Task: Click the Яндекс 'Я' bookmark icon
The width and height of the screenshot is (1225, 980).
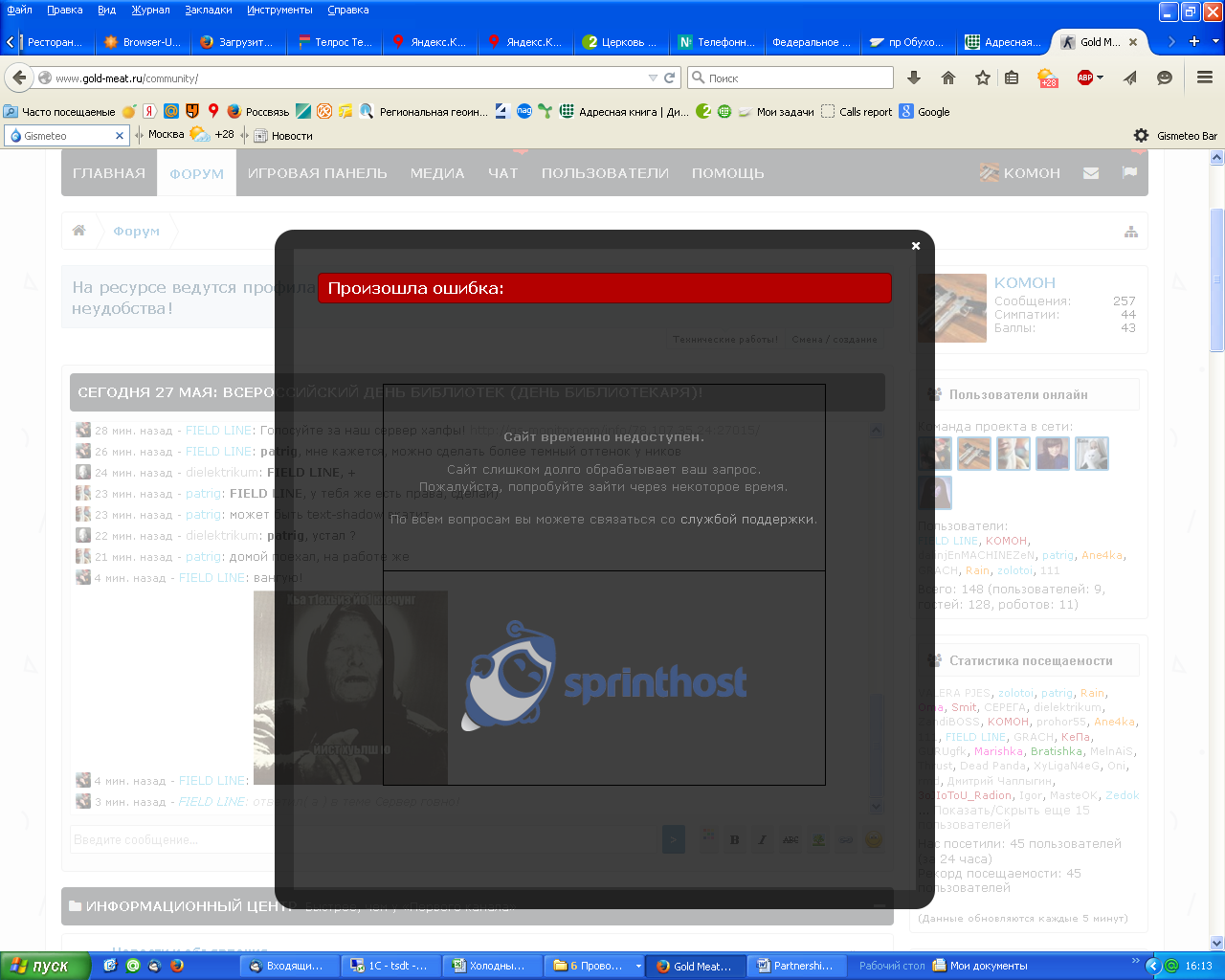Action: pos(149,112)
